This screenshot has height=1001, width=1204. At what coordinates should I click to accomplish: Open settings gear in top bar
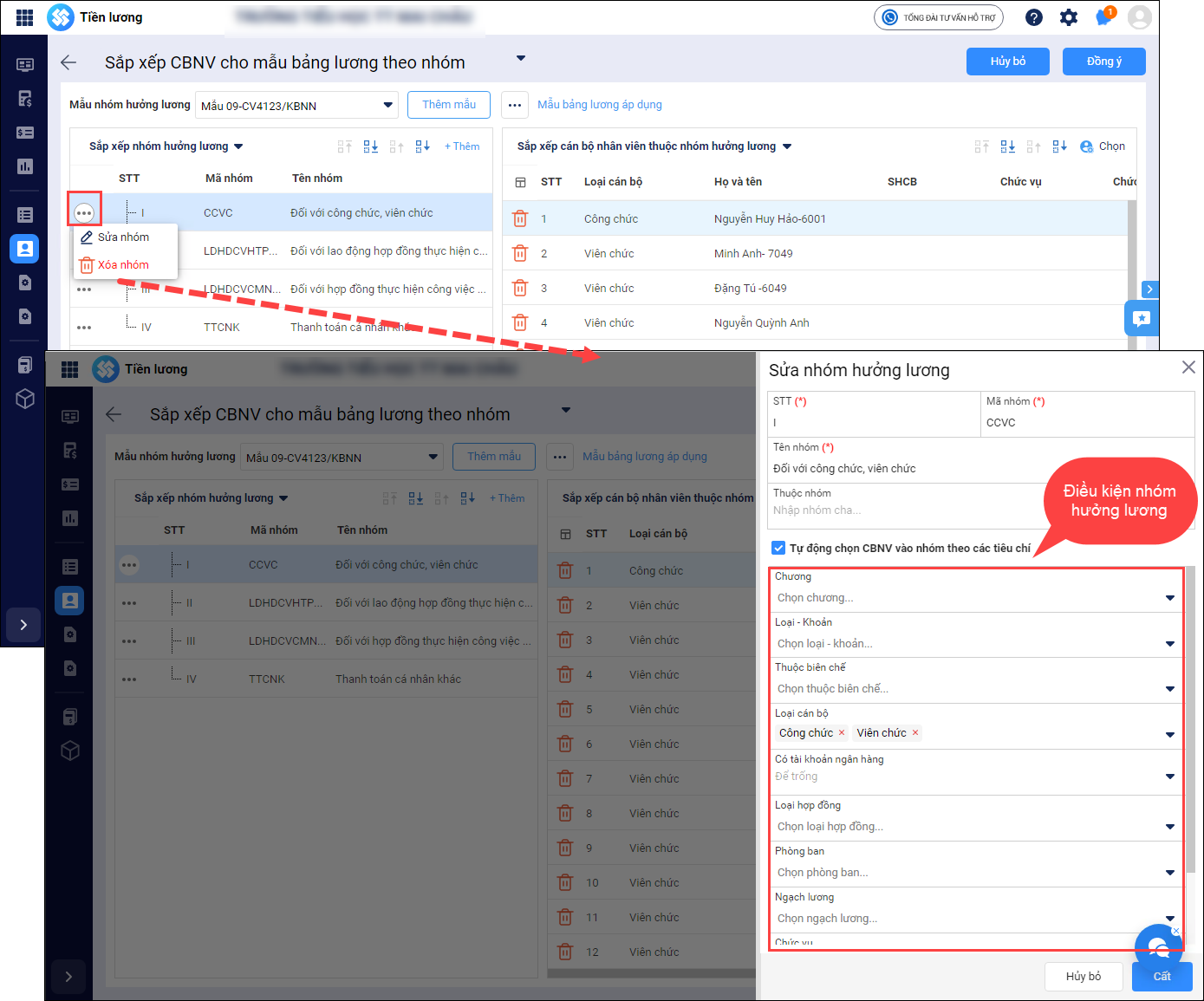coord(1069,17)
